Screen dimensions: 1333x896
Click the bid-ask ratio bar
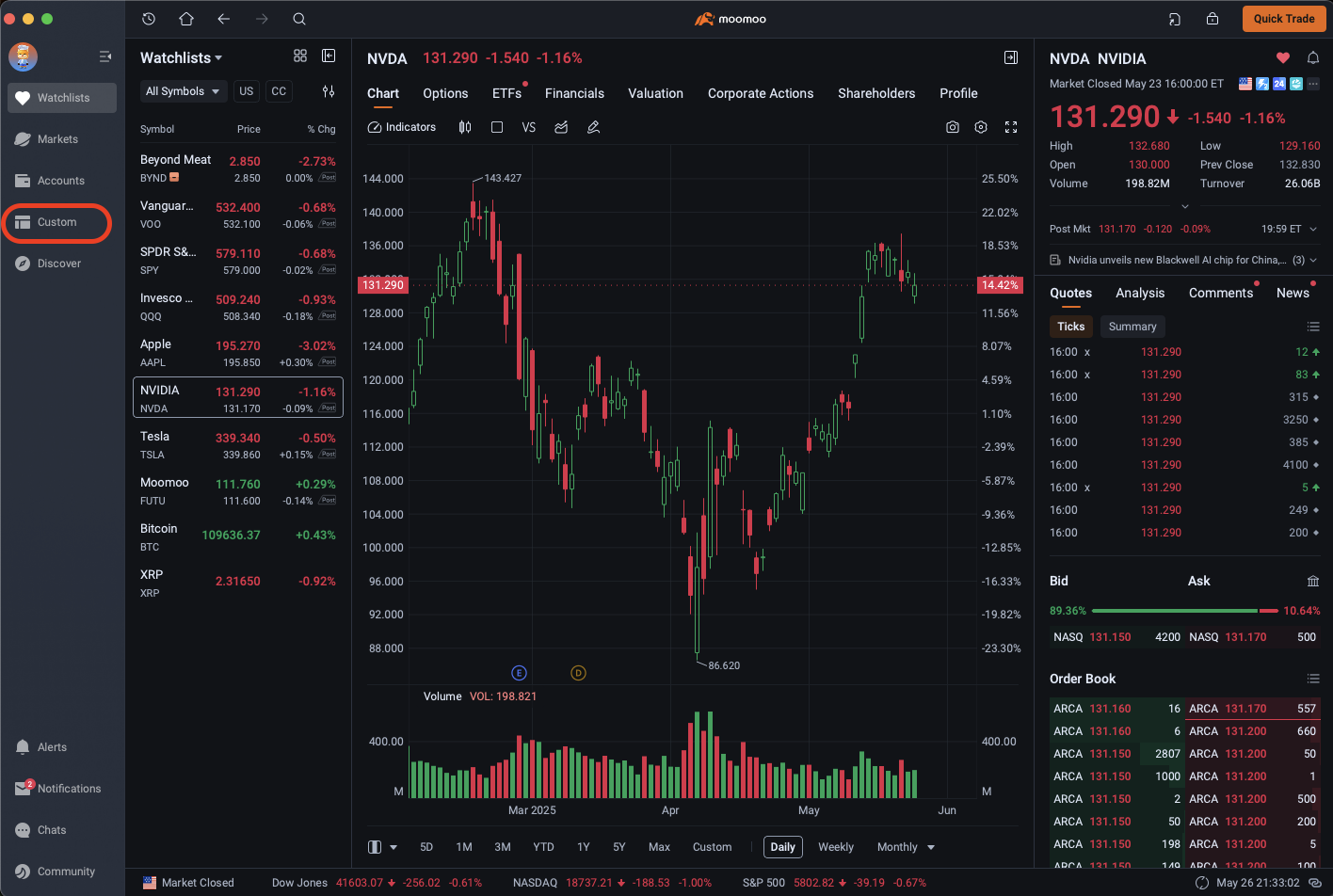[1184, 611]
